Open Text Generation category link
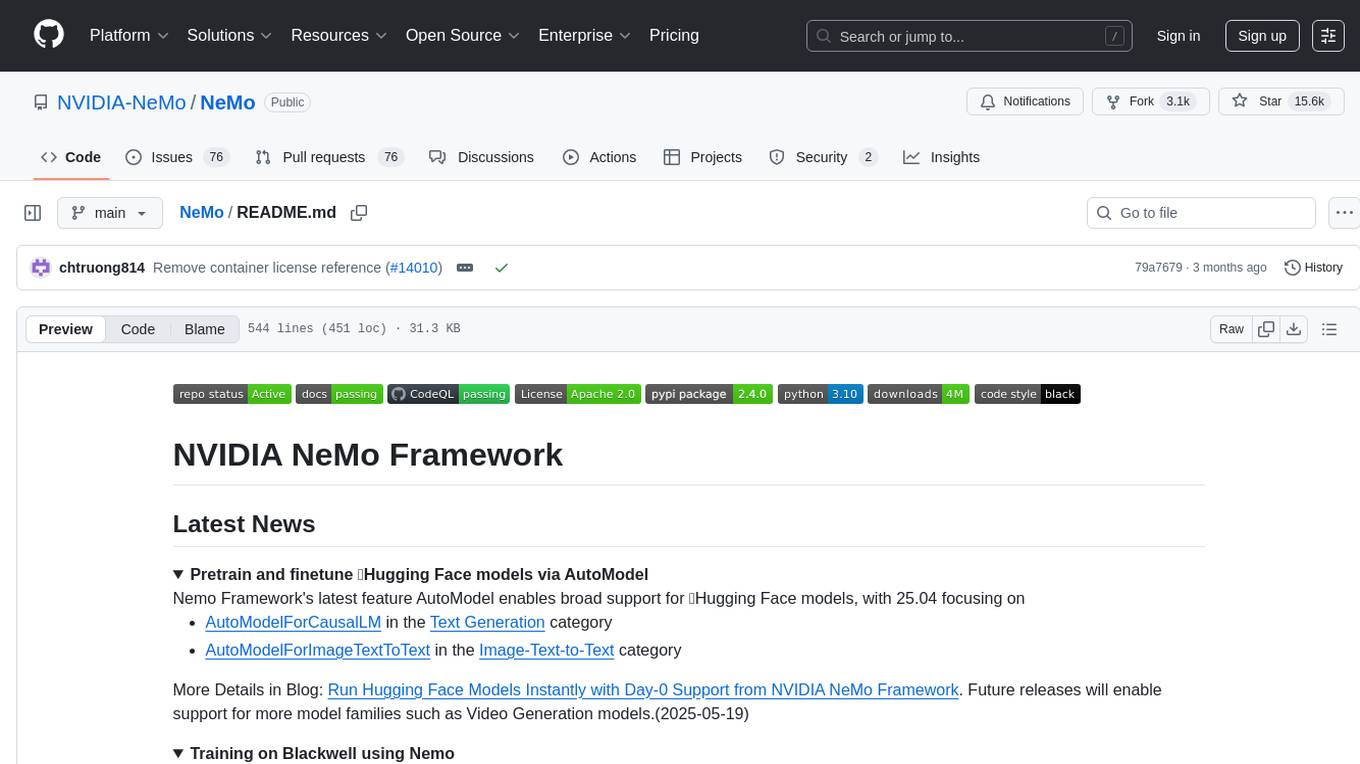1360x764 pixels. click(487, 622)
